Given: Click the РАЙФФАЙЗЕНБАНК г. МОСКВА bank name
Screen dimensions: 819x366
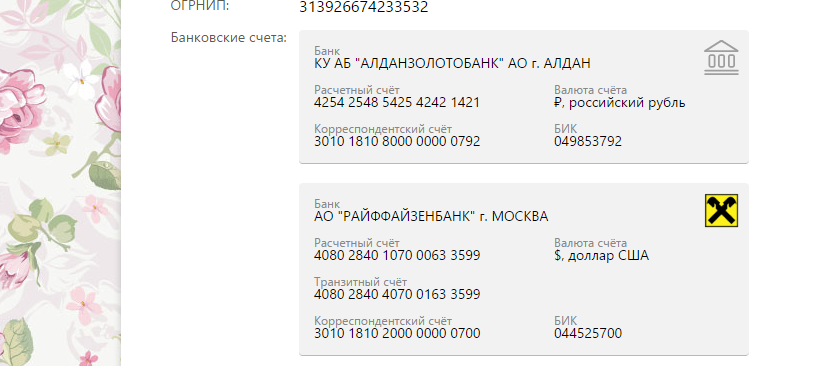Looking at the screenshot, I should [x=431, y=216].
